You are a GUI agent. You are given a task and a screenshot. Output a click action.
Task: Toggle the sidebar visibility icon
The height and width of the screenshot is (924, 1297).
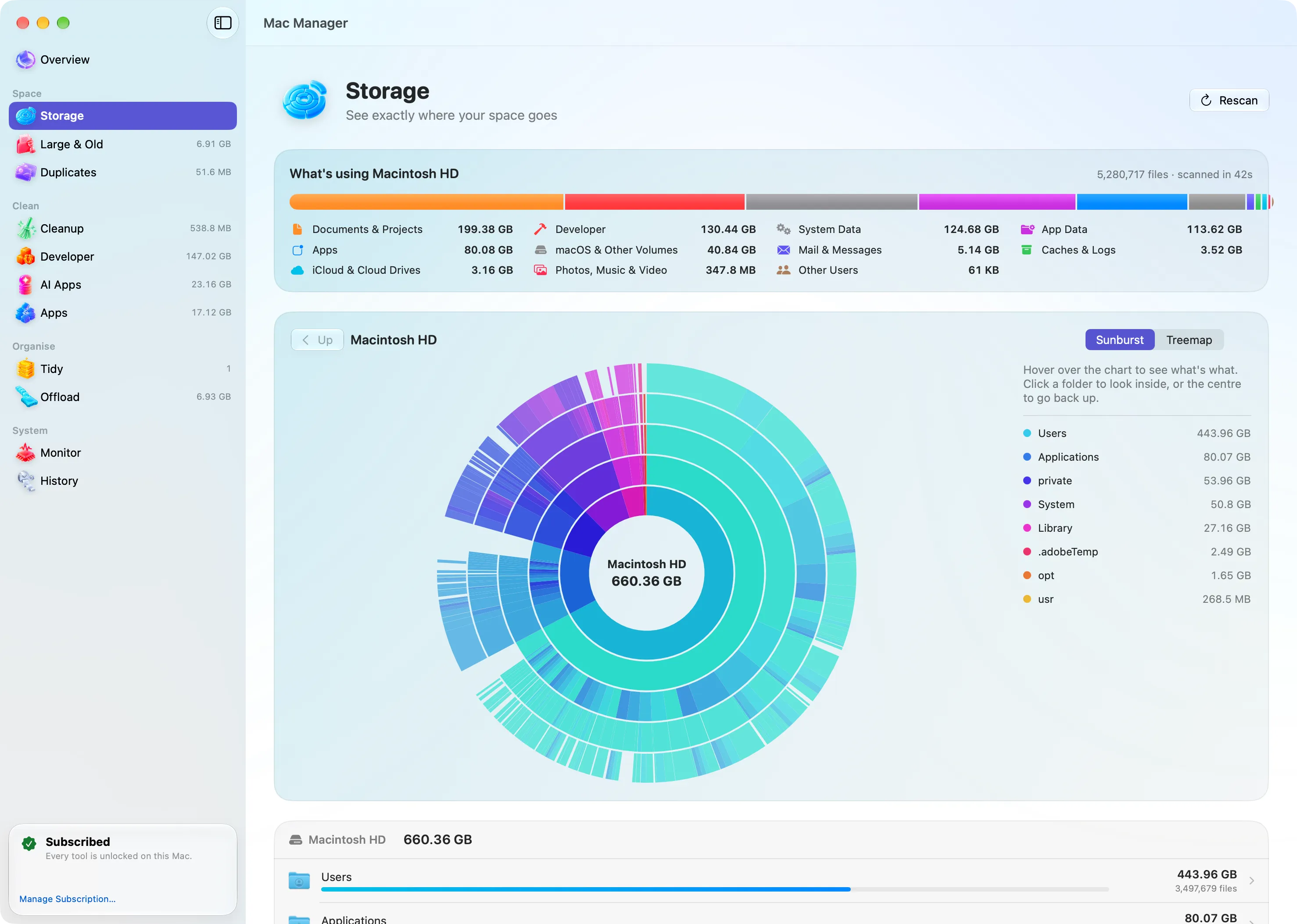pyautogui.click(x=222, y=23)
